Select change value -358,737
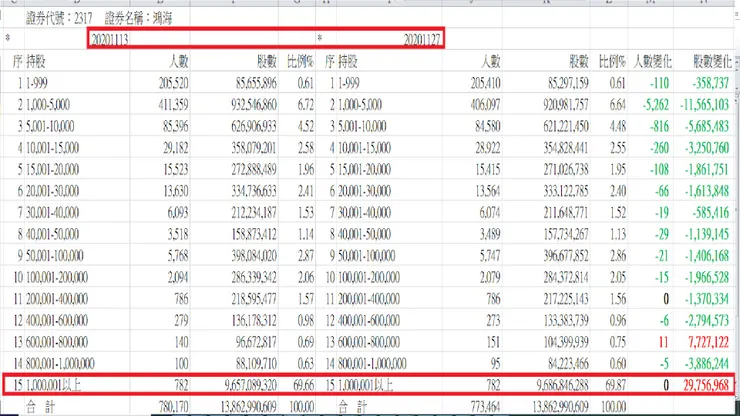This screenshot has width=740, height=416. (x=711, y=83)
